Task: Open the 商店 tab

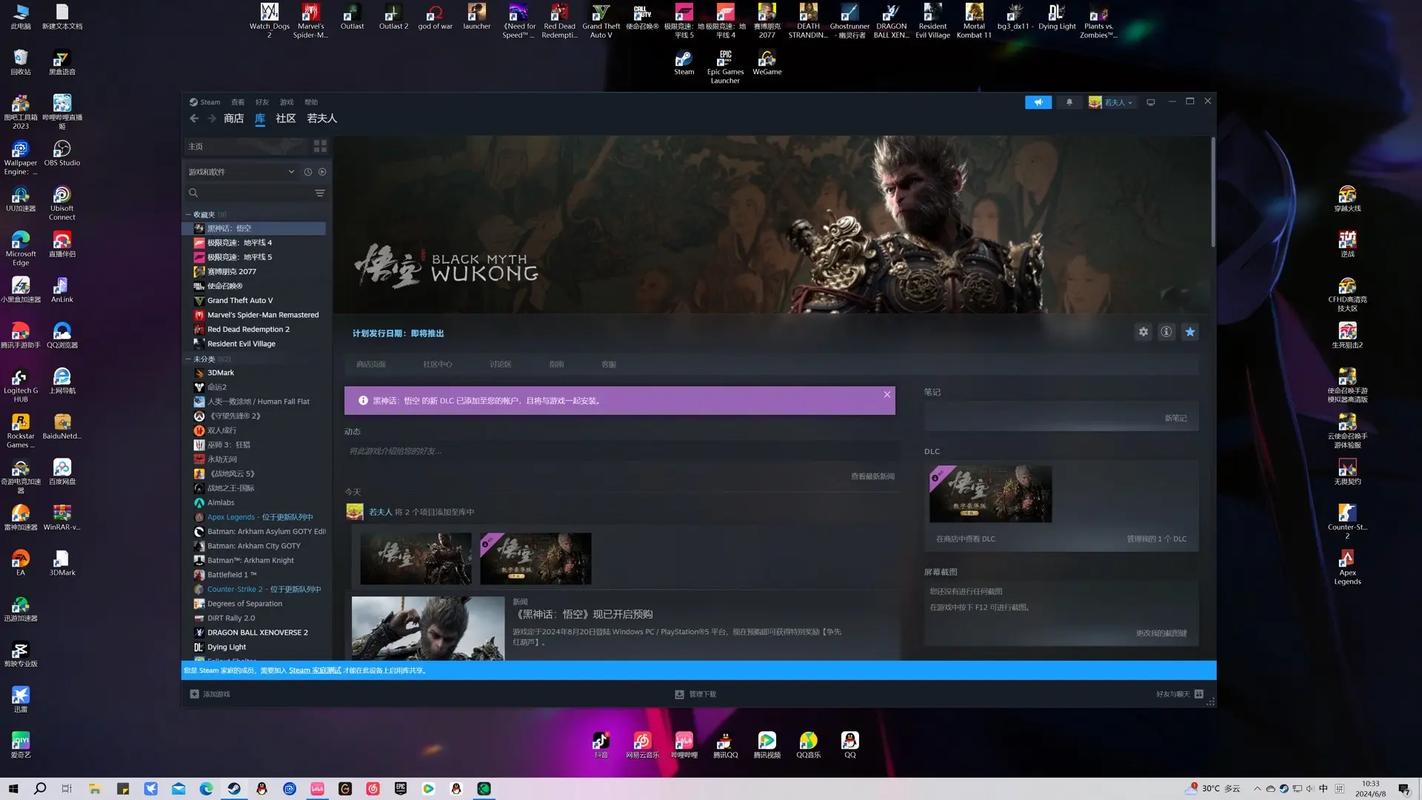Action: (x=234, y=118)
